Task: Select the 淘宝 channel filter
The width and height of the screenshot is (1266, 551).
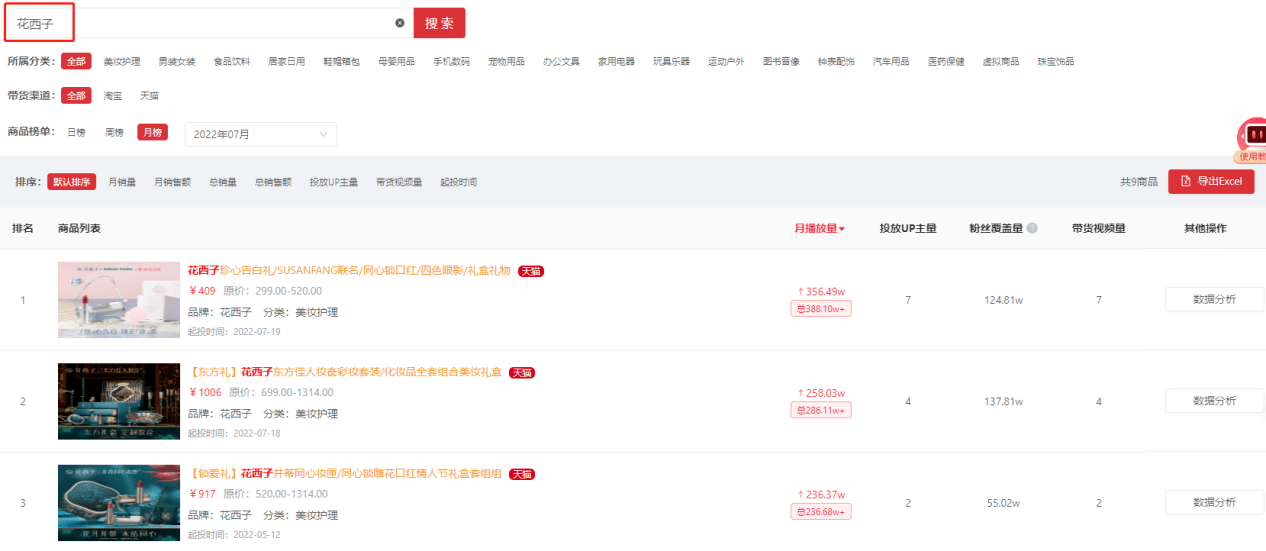Action: coord(113,96)
